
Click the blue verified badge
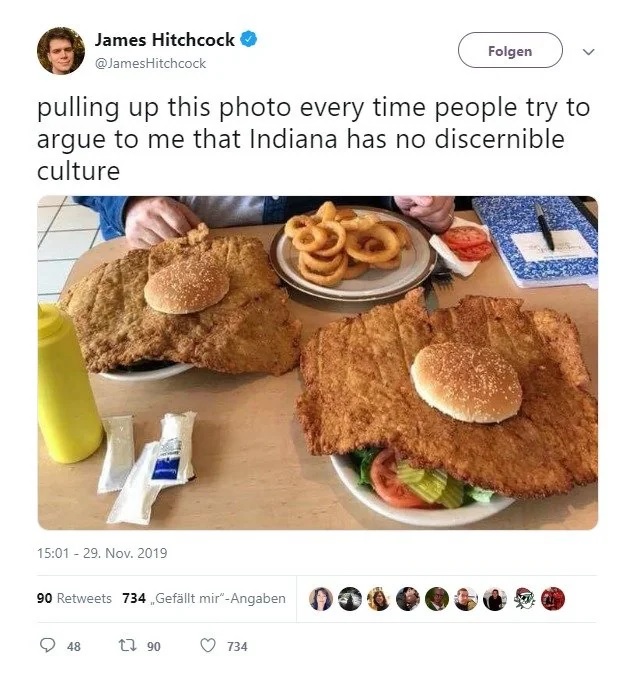point(249,39)
